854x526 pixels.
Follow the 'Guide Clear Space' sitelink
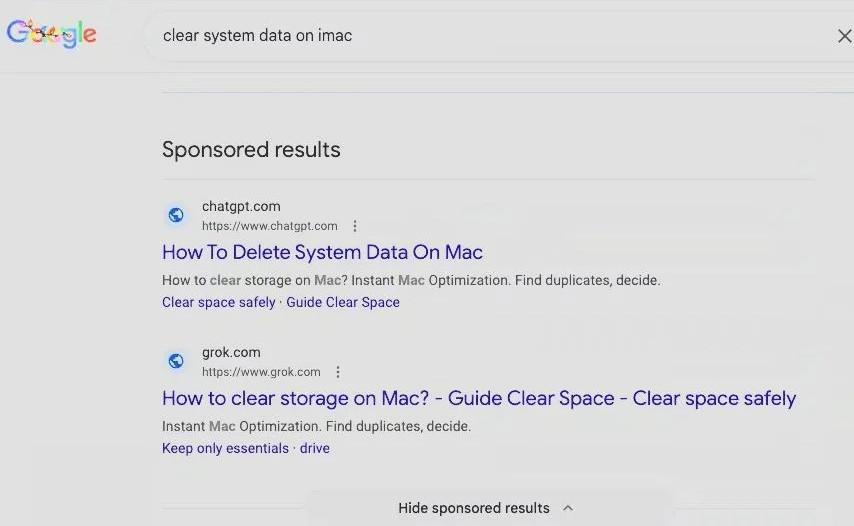click(343, 302)
